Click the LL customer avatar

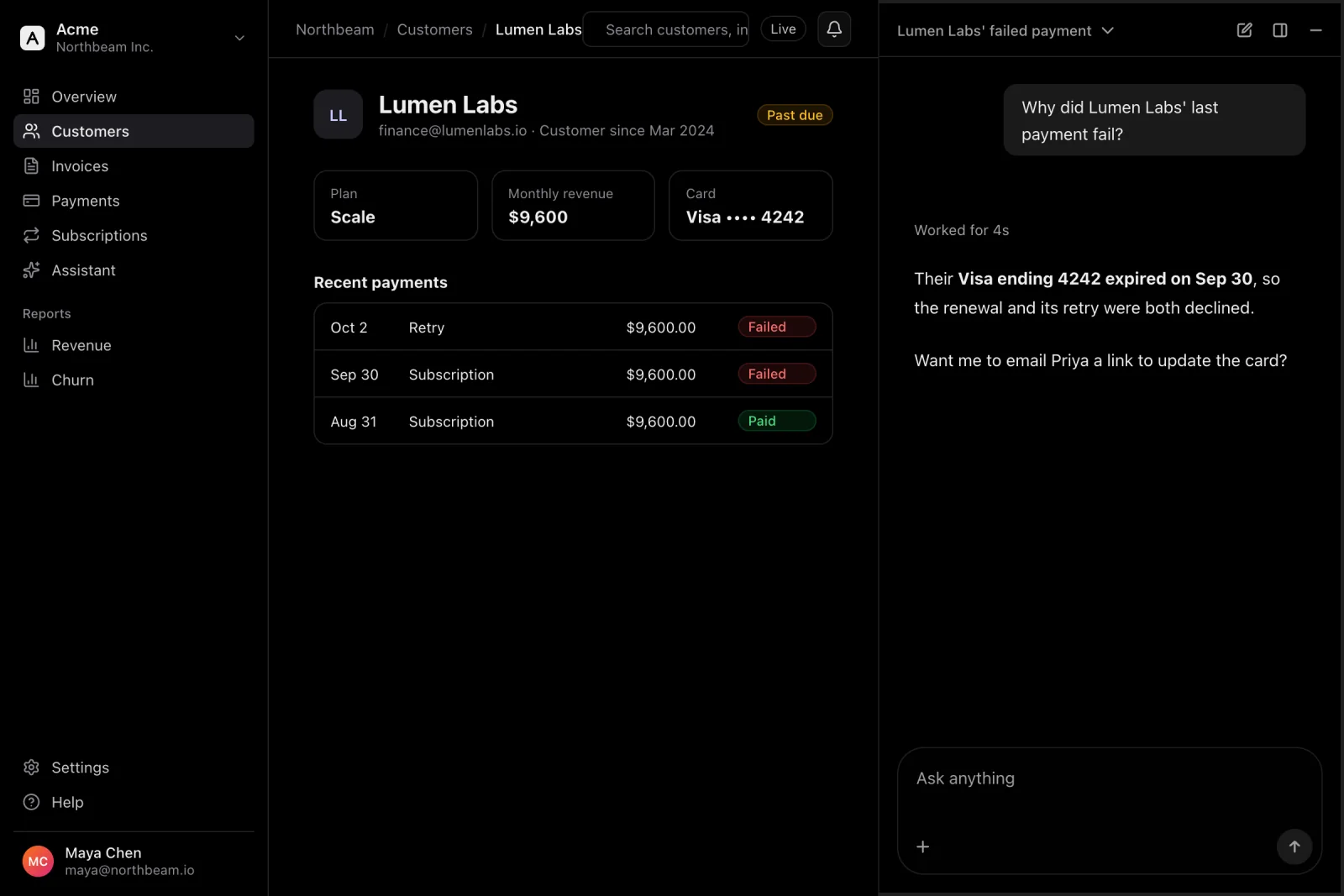coord(339,114)
